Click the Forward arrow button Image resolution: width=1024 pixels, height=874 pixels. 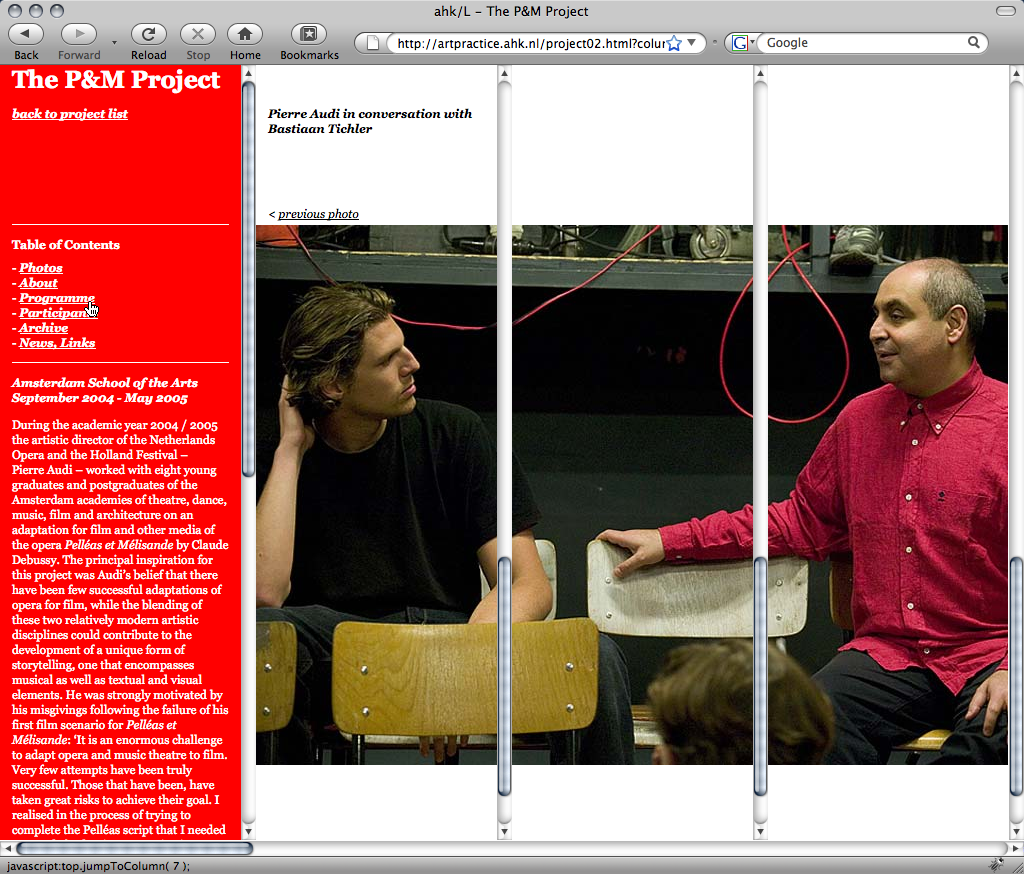[x=79, y=34]
